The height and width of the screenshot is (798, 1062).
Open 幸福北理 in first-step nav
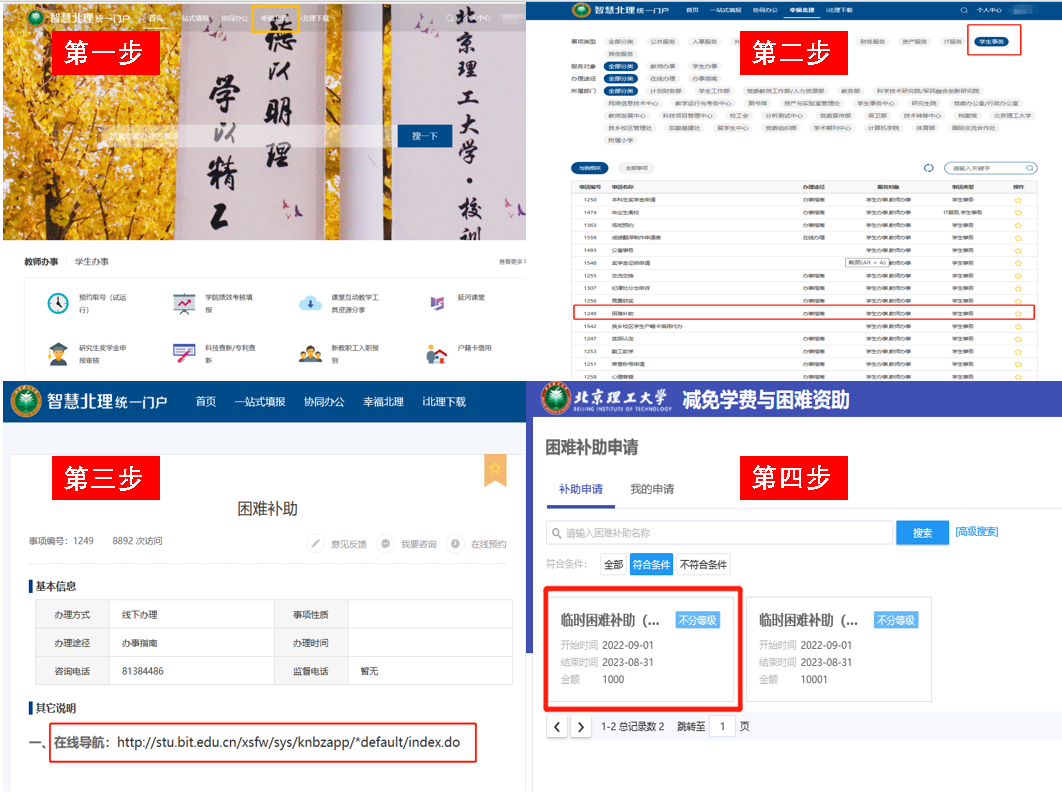pos(274,18)
